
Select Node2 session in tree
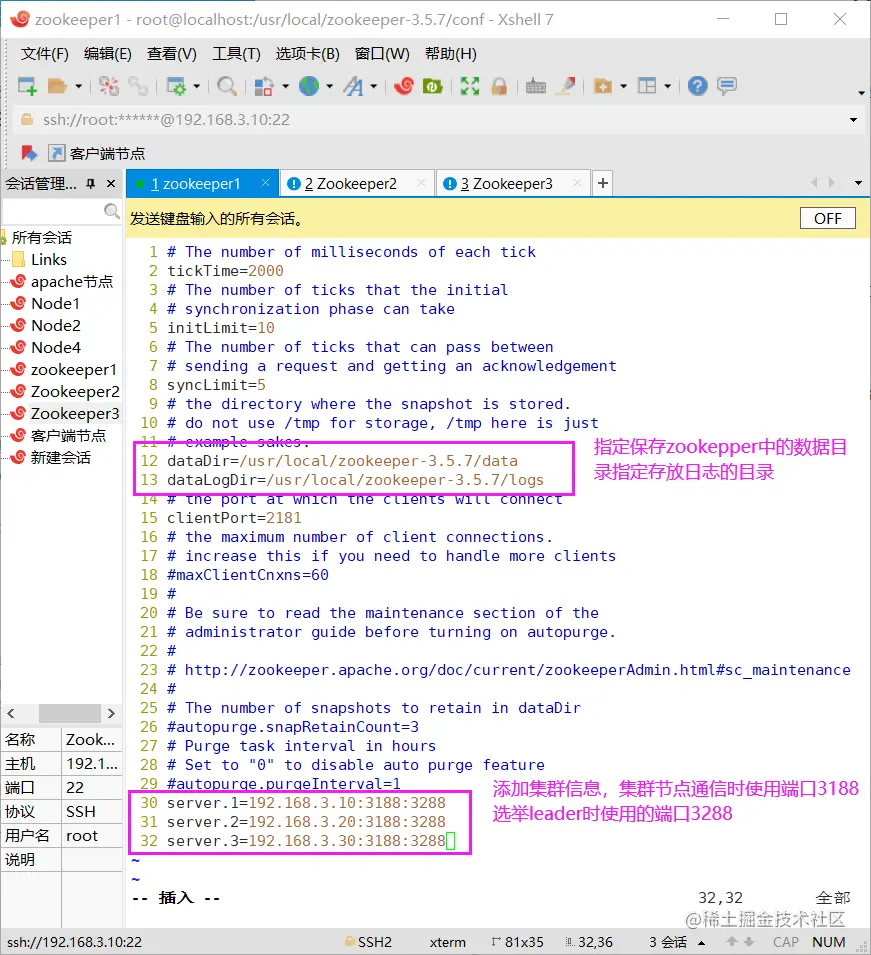(x=55, y=325)
